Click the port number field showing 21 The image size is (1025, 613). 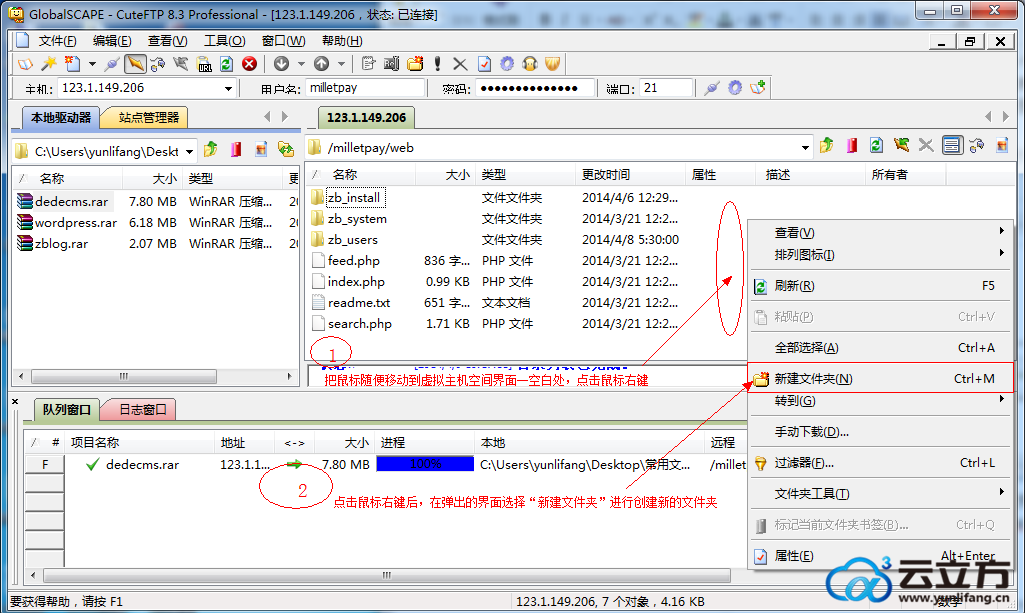(665, 88)
